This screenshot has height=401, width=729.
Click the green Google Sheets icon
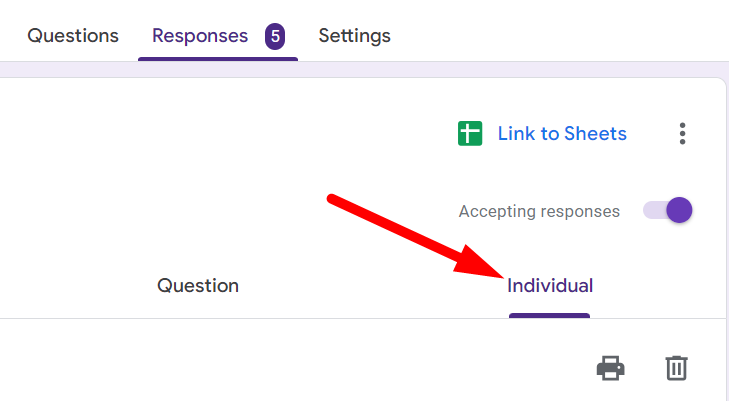pyautogui.click(x=470, y=134)
